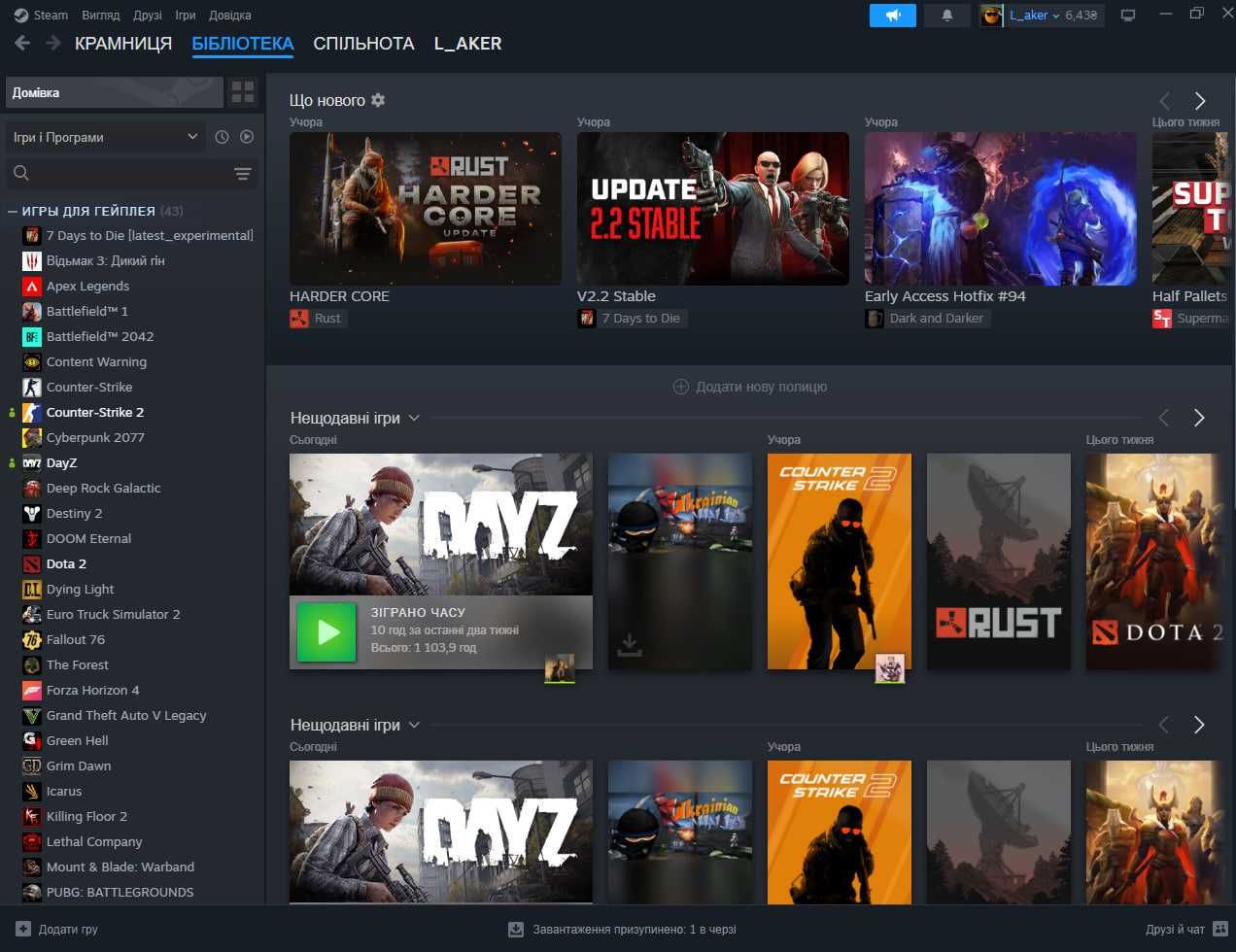The height and width of the screenshot is (952, 1236).
Task: Play DayZ with the green play button
Action: pos(326,632)
